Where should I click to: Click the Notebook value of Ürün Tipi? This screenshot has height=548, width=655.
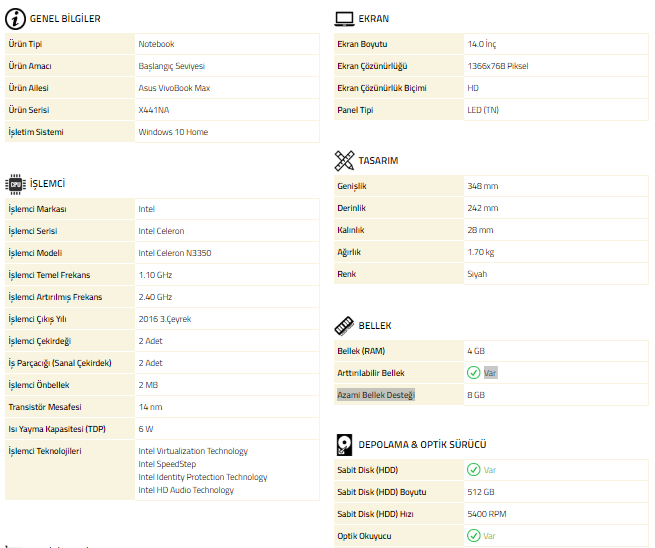click(x=156, y=44)
